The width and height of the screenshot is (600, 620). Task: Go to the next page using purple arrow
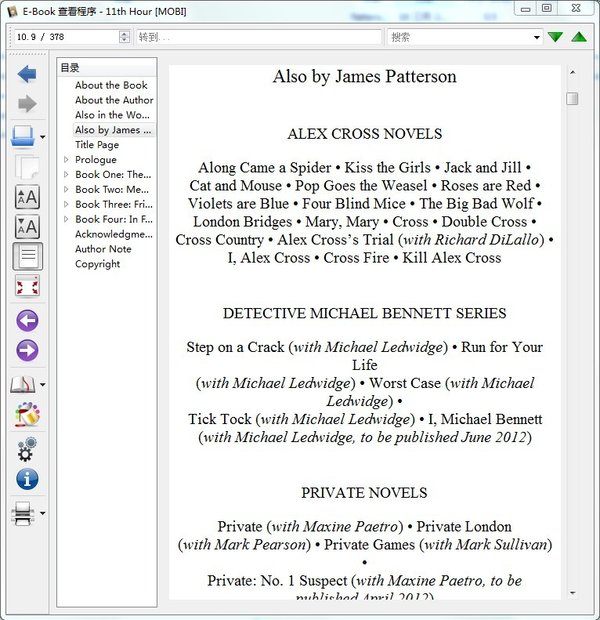click(x=27, y=351)
